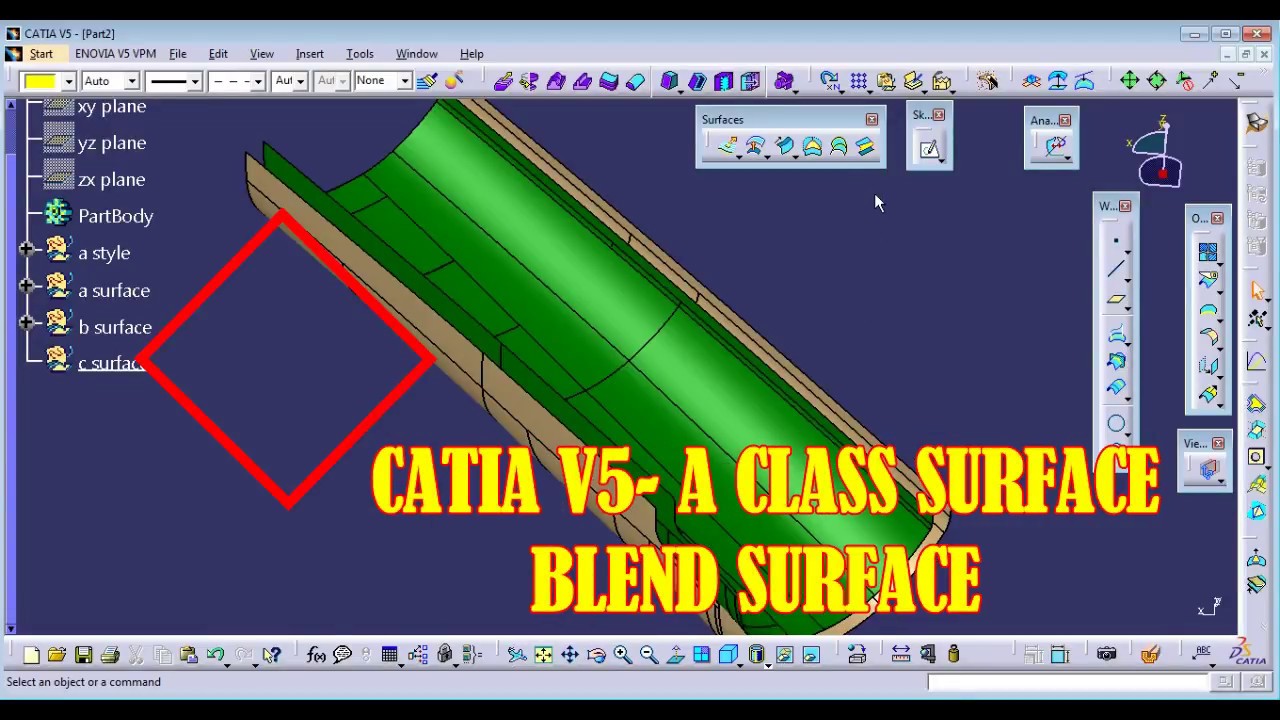Click the Join icon in O... toolbar
The height and width of the screenshot is (720, 1280).
tap(1208, 252)
